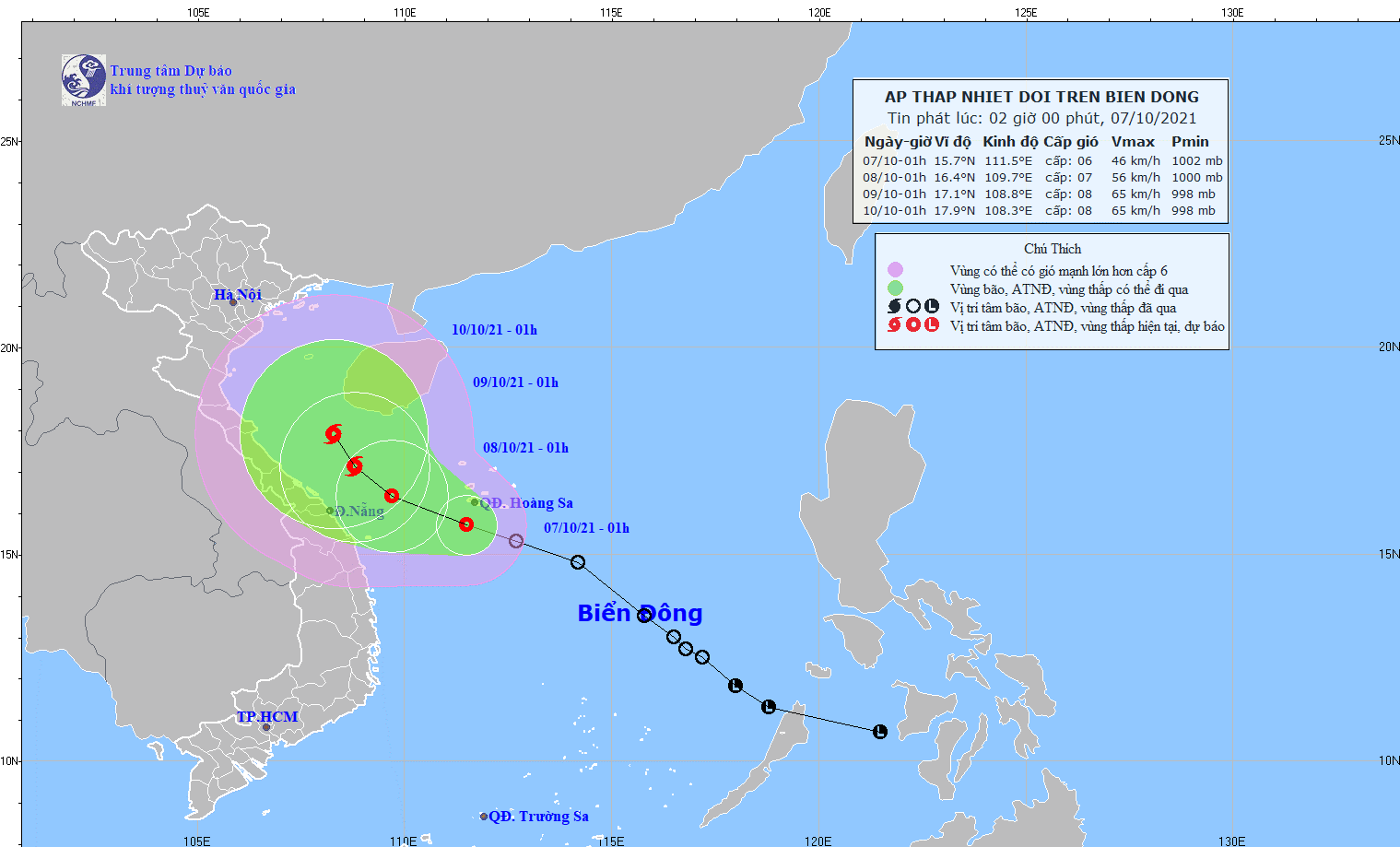Image resolution: width=1400 pixels, height=847 pixels.
Task: Click the green dot beside QĐ. Hoàng Sa
Action: click(475, 502)
